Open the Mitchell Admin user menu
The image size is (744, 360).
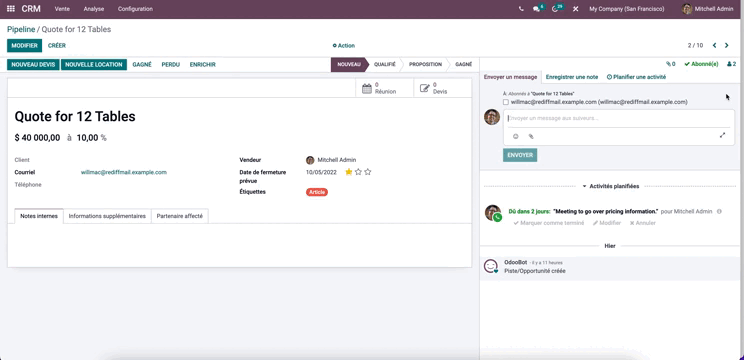[x=707, y=9]
